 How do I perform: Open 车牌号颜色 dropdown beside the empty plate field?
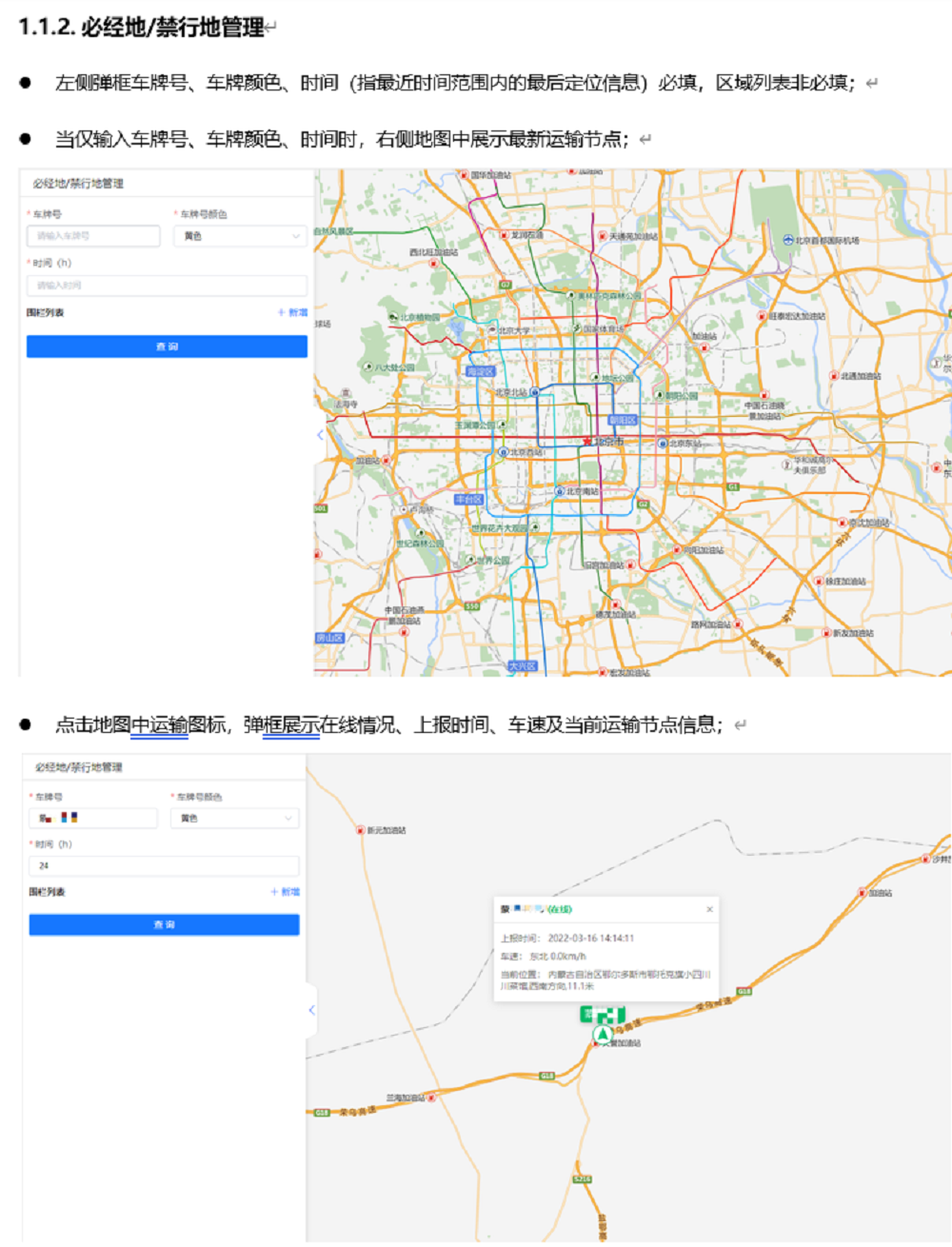click(x=240, y=236)
